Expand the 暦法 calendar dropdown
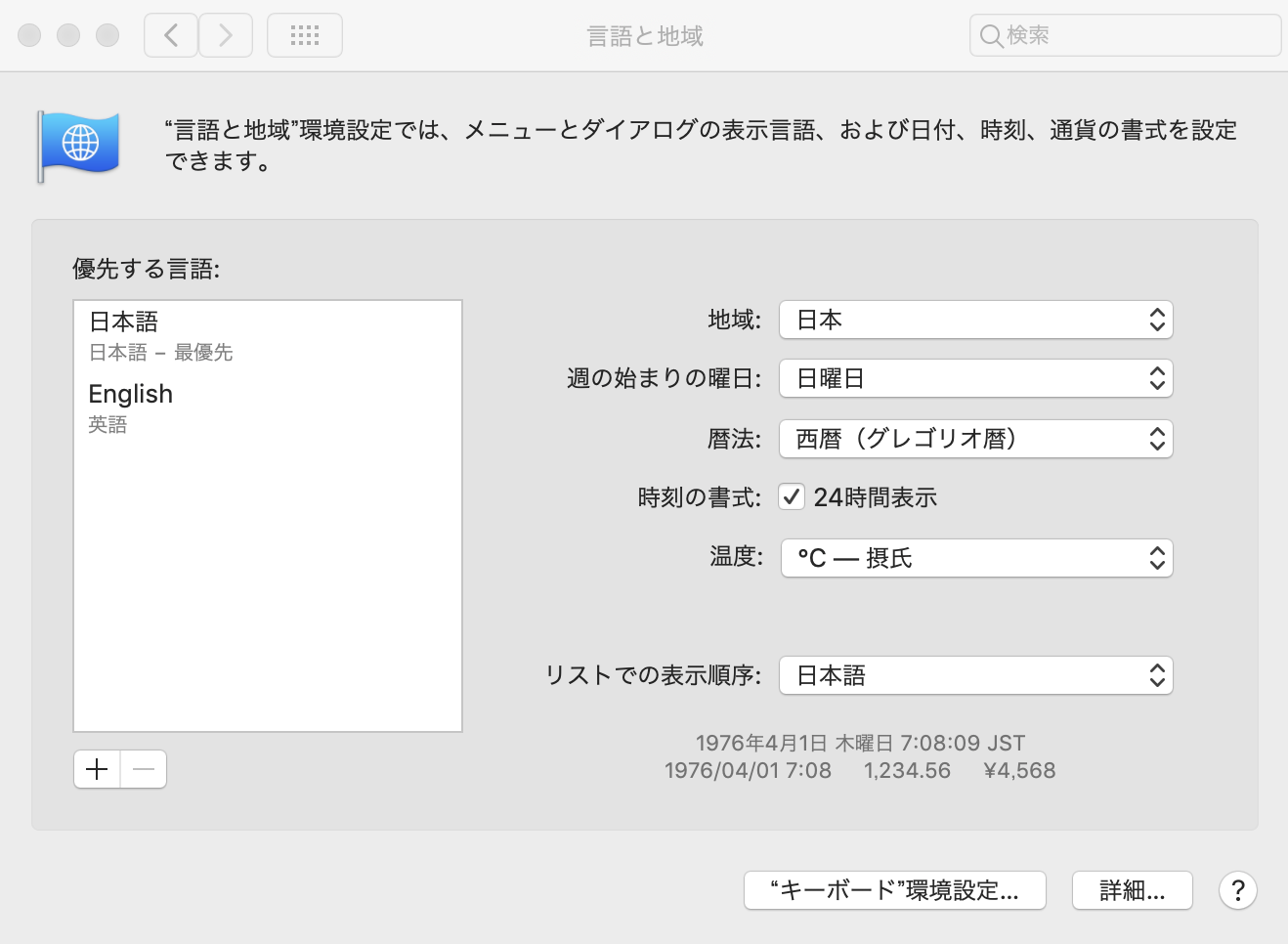Image resolution: width=1288 pixels, height=944 pixels. (x=975, y=439)
